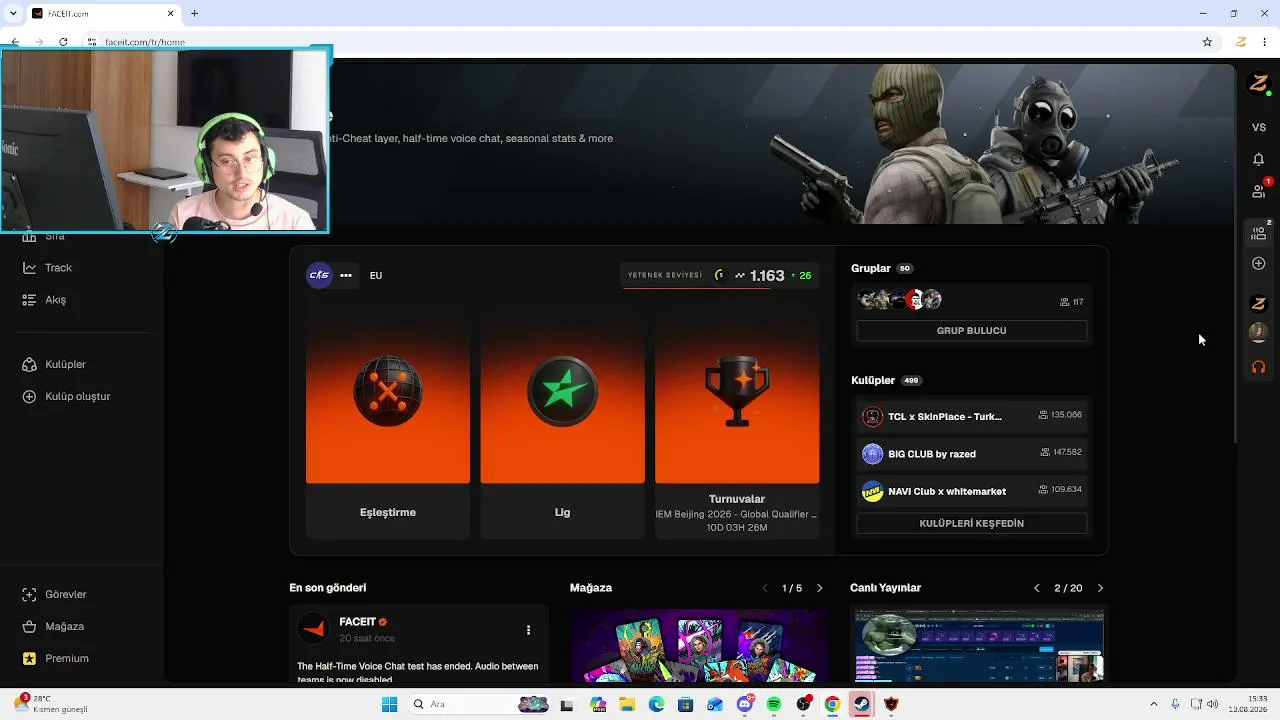Image resolution: width=1280 pixels, height=720 pixels.
Task: Click the Windows Start button
Action: [x=389, y=705]
